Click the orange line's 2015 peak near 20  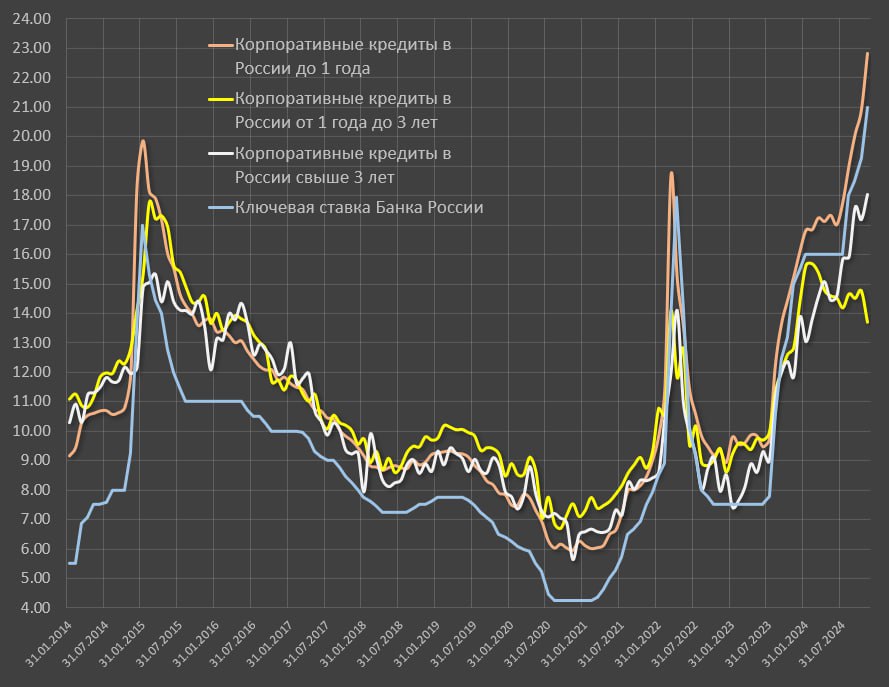pyautogui.click(x=143, y=141)
